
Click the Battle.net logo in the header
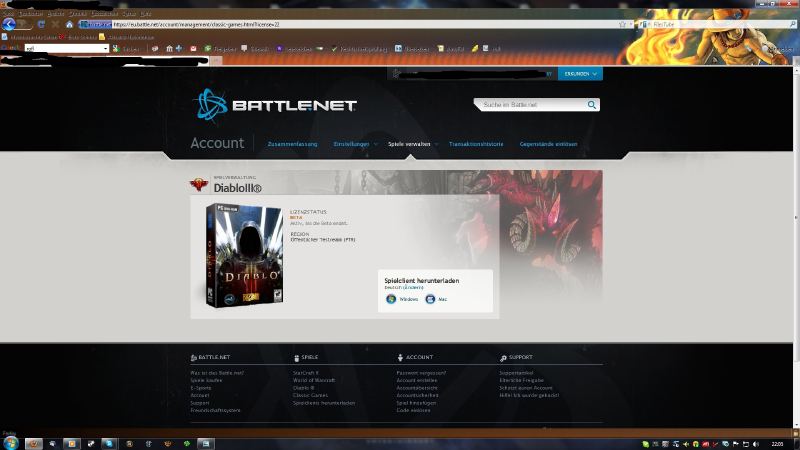(x=275, y=105)
